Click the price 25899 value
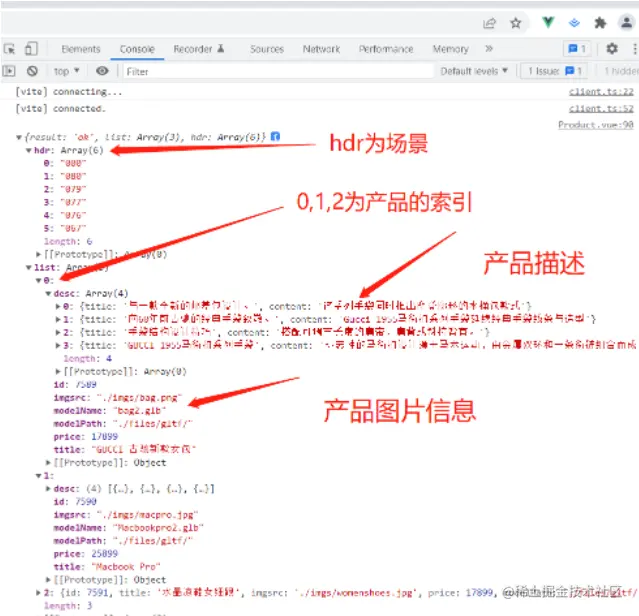This screenshot has height=616, width=639. [x=104, y=554]
